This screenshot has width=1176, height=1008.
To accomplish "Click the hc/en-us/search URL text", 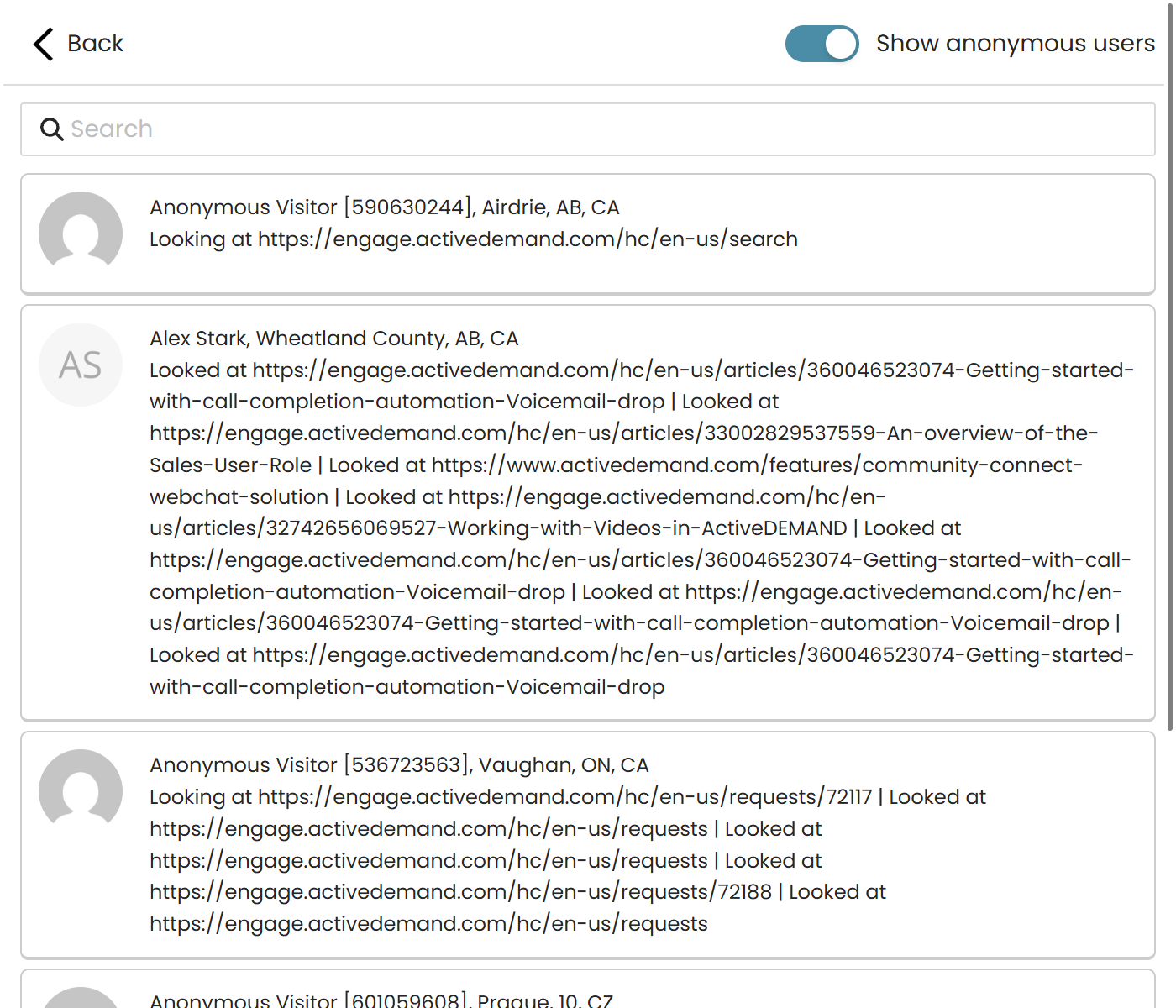I will pyautogui.click(x=528, y=239).
